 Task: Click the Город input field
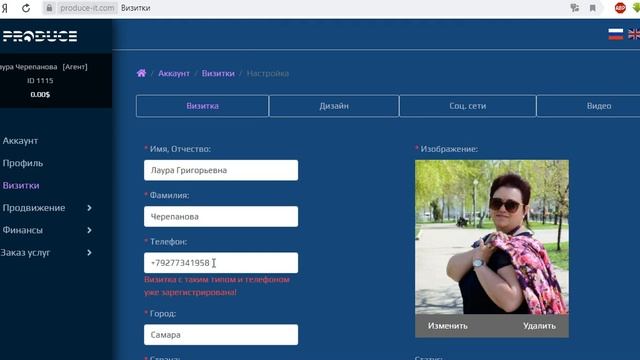click(221, 335)
